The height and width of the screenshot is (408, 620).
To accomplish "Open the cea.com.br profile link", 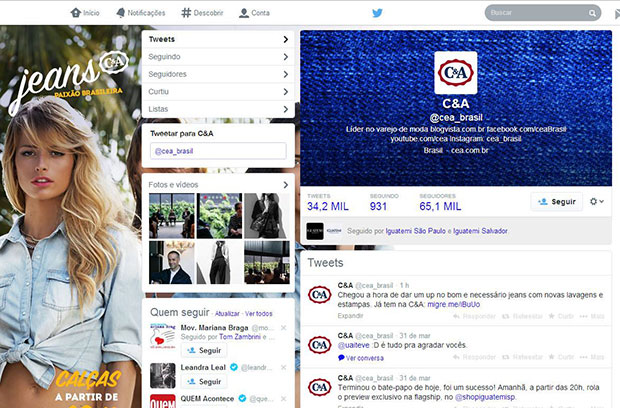I will click(x=470, y=150).
